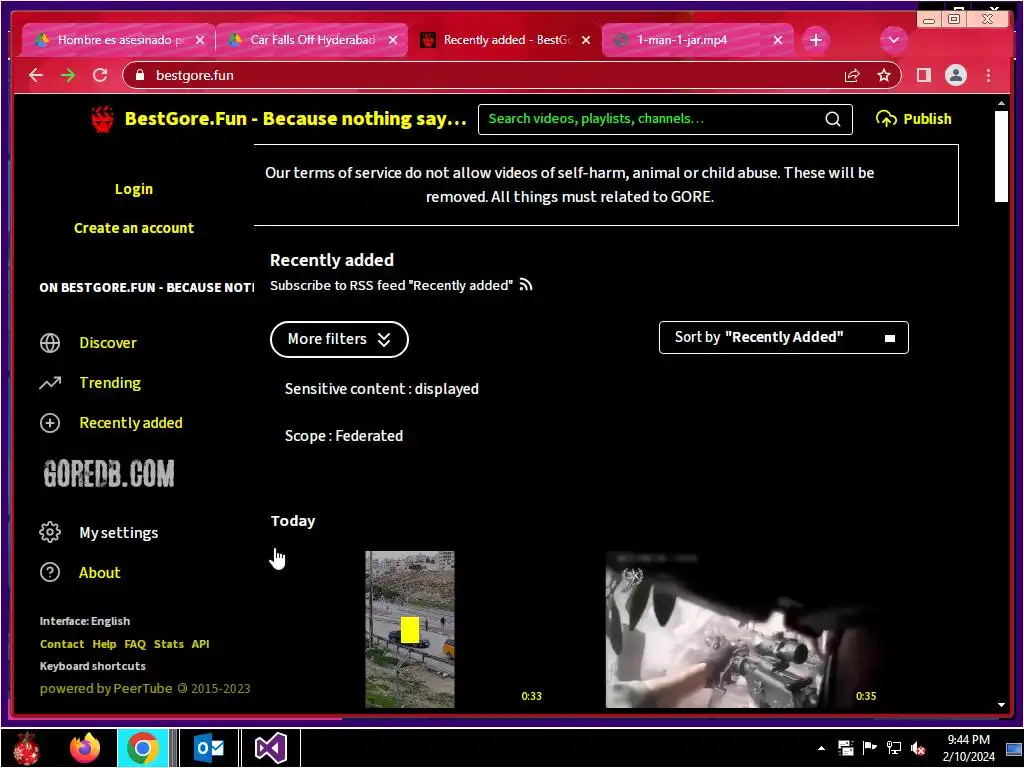The image size is (1024, 768).
Task: Open the Action Center flag icon
Action: [x=869, y=748]
